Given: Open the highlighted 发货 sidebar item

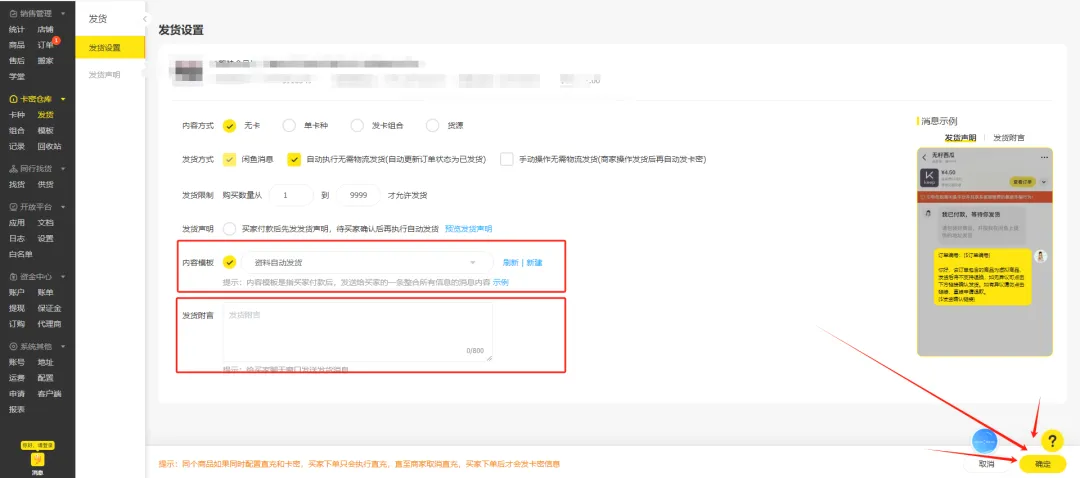Looking at the screenshot, I should pos(45,115).
